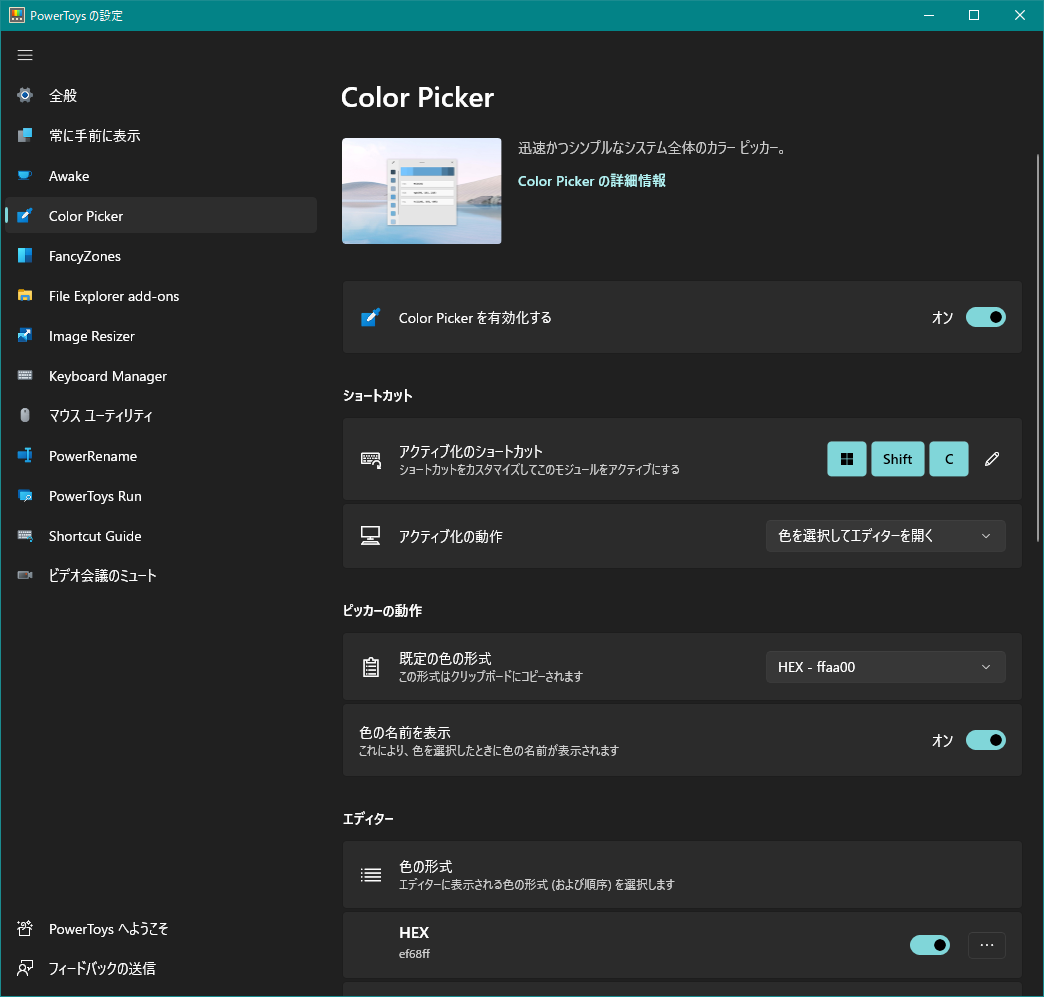Open the PowerToys Run settings page
The image size is (1044, 997).
(160, 496)
